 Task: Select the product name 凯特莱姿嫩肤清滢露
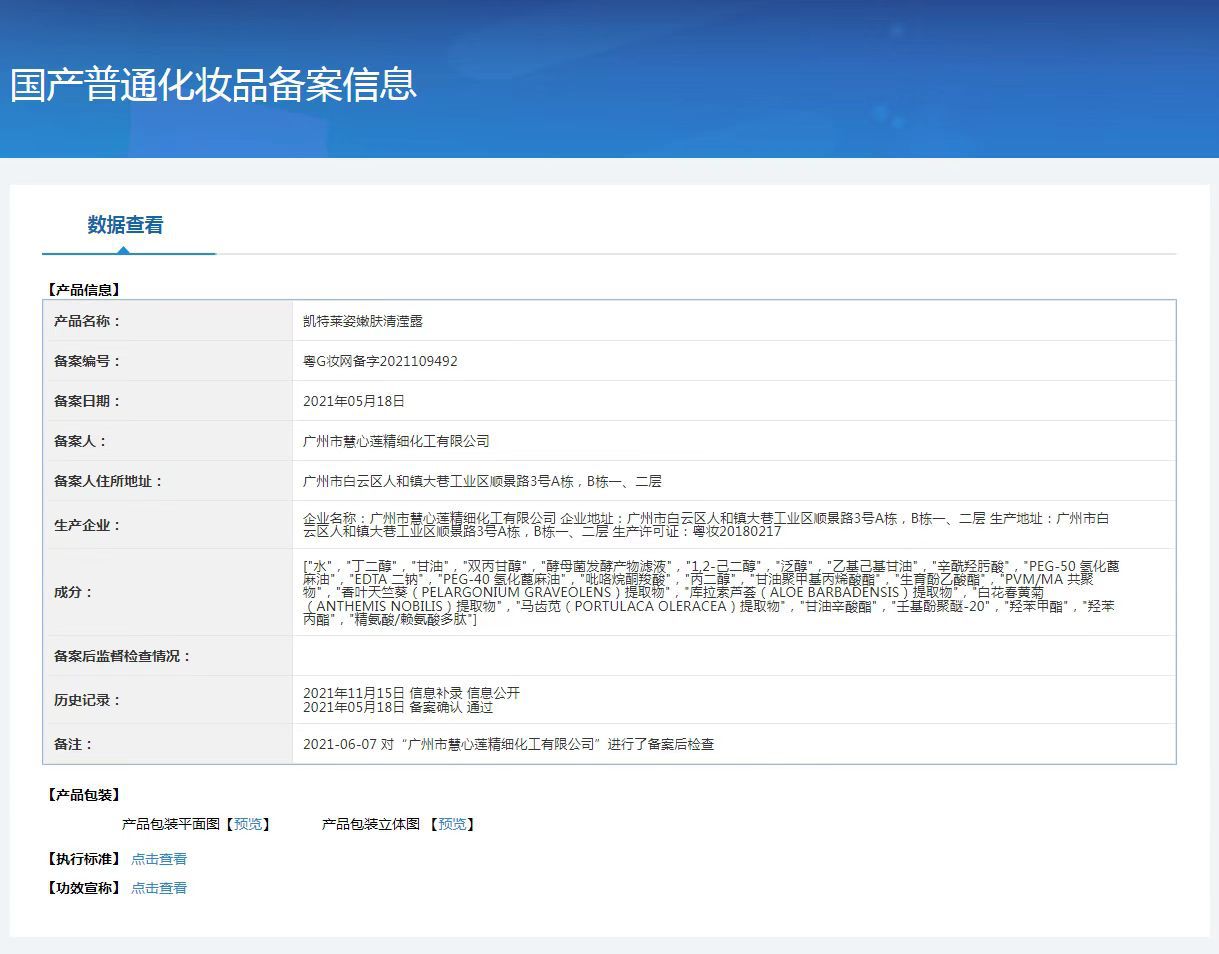click(x=363, y=321)
